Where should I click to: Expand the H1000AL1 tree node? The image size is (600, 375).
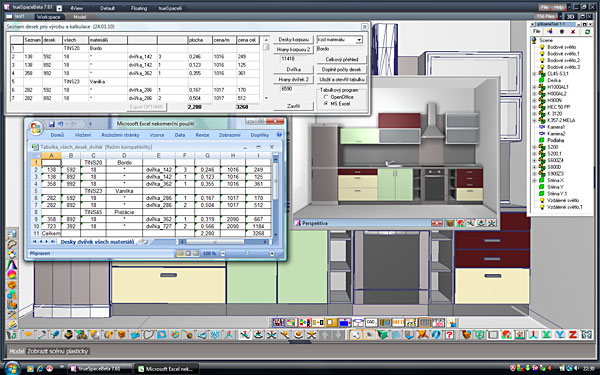coord(535,87)
